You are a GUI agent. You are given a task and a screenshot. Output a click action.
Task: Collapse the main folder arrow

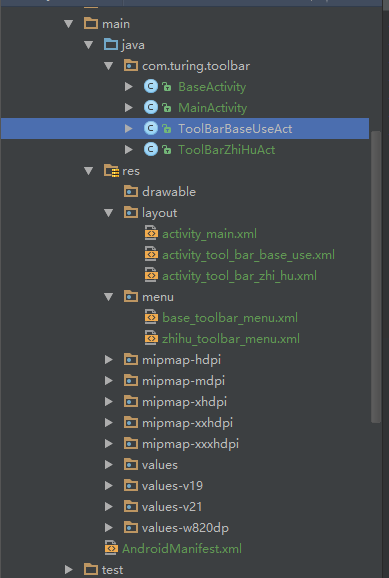click(x=69, y=24)
